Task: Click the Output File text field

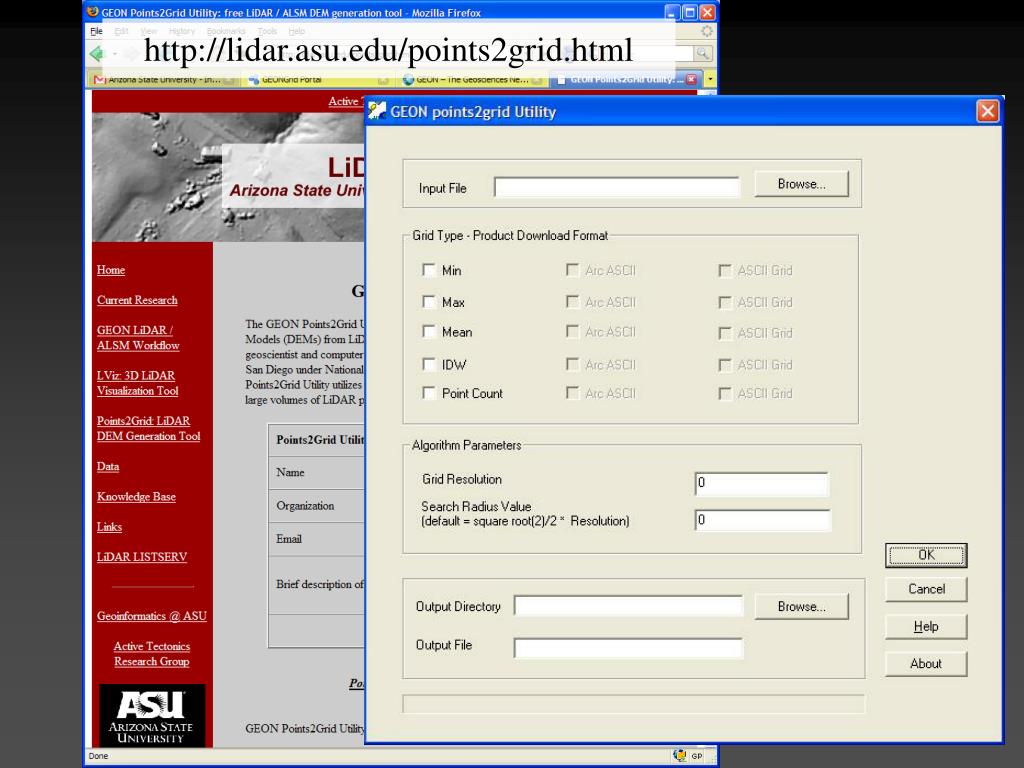Action: coord(628,648)
